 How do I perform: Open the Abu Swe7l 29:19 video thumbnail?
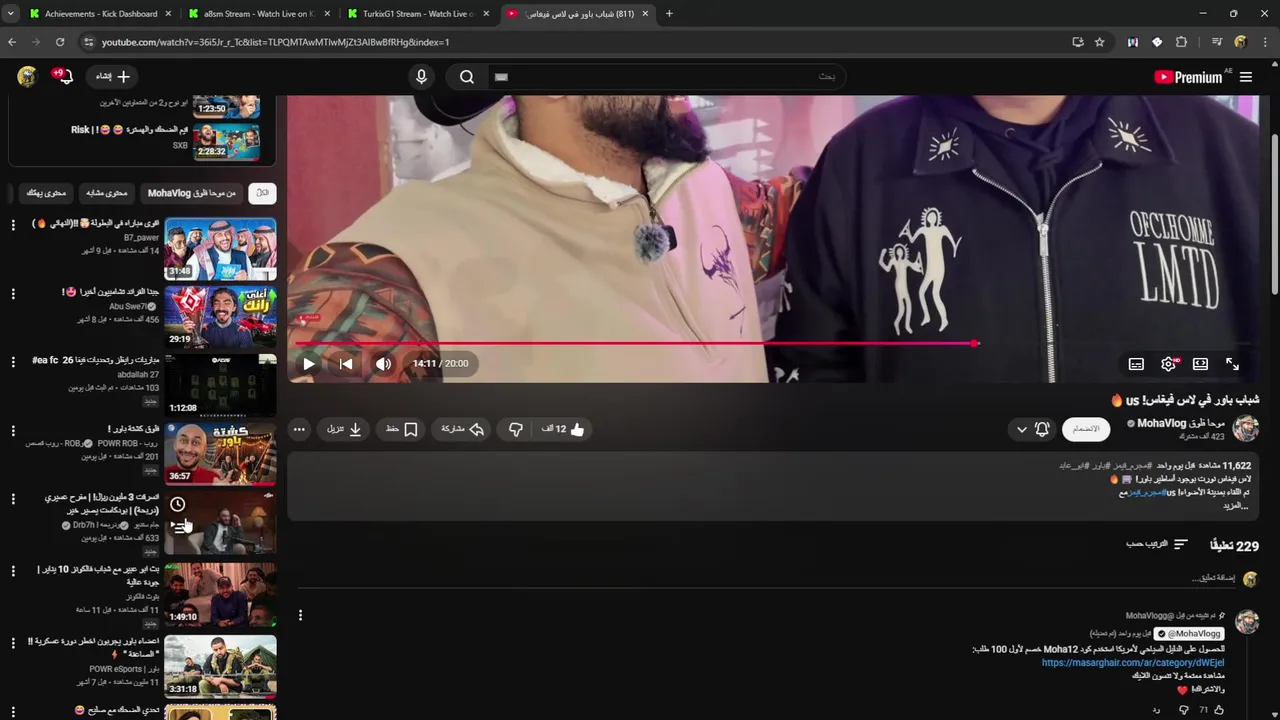tap(220, 316)
